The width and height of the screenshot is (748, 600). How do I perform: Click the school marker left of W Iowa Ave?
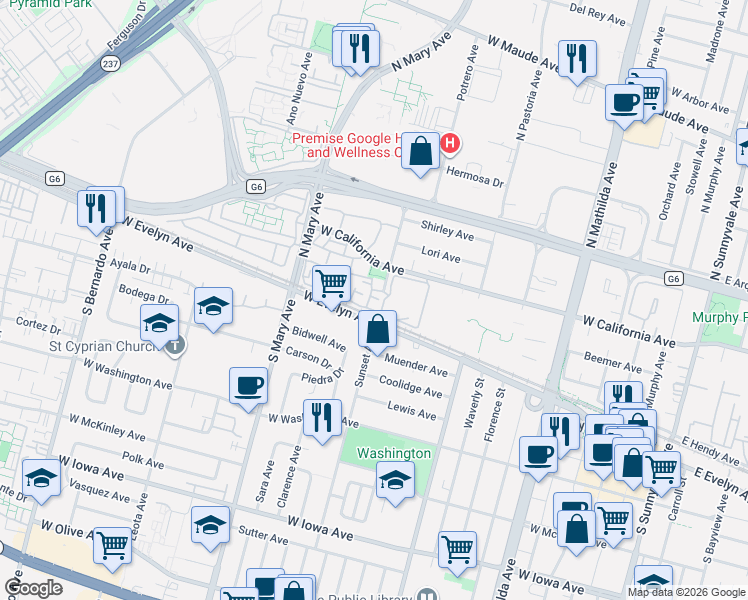click(x=42, y=479)
